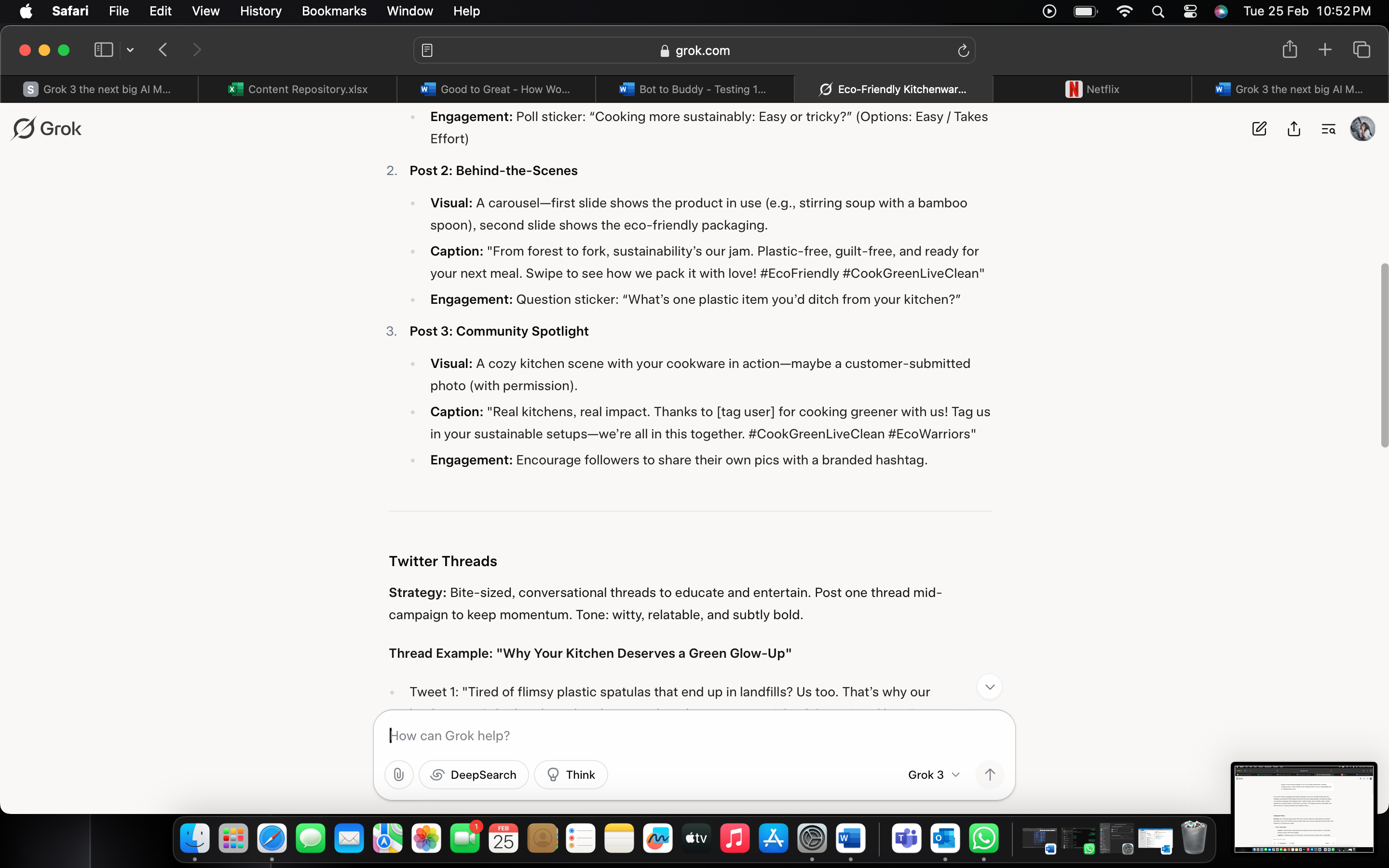Toggle DeepSearch mode
This screenshot has height=868, width=1389.
click(474, 774)
